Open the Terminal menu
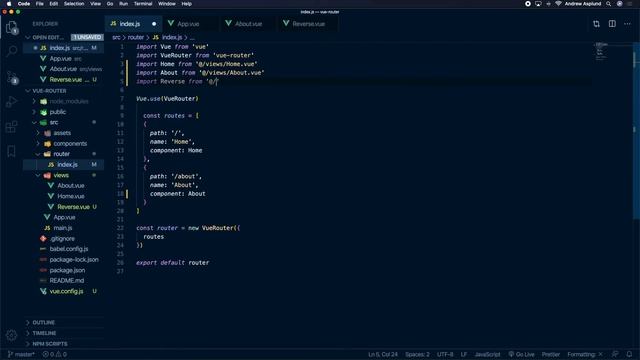Viewport: 640px width, 360px height. point(143,4)
